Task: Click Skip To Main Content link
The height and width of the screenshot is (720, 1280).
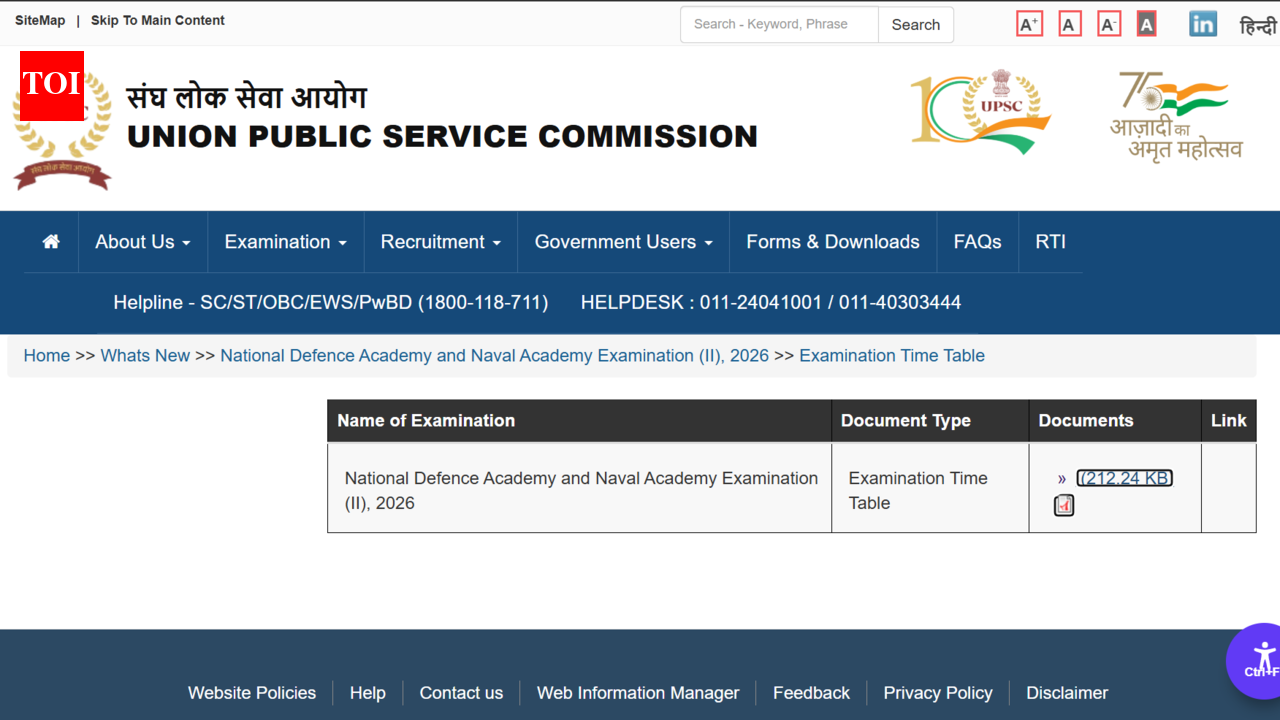Action: click(158, 20)
